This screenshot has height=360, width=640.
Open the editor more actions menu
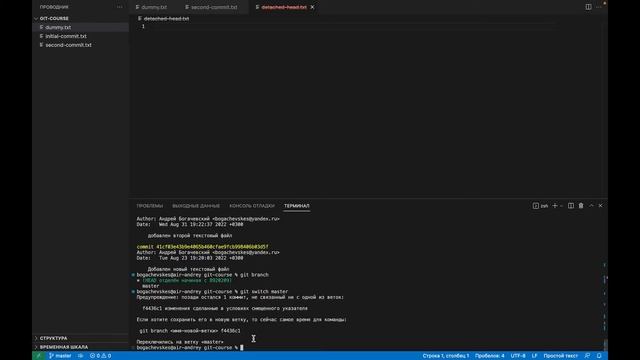coord(599,7)
